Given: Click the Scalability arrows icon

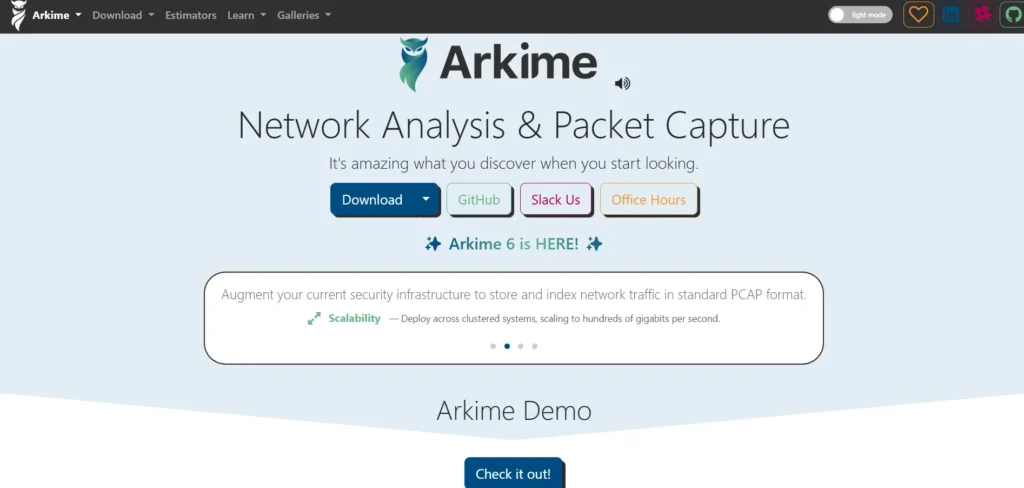Looking at the screenshot, I should pos(314,318).
